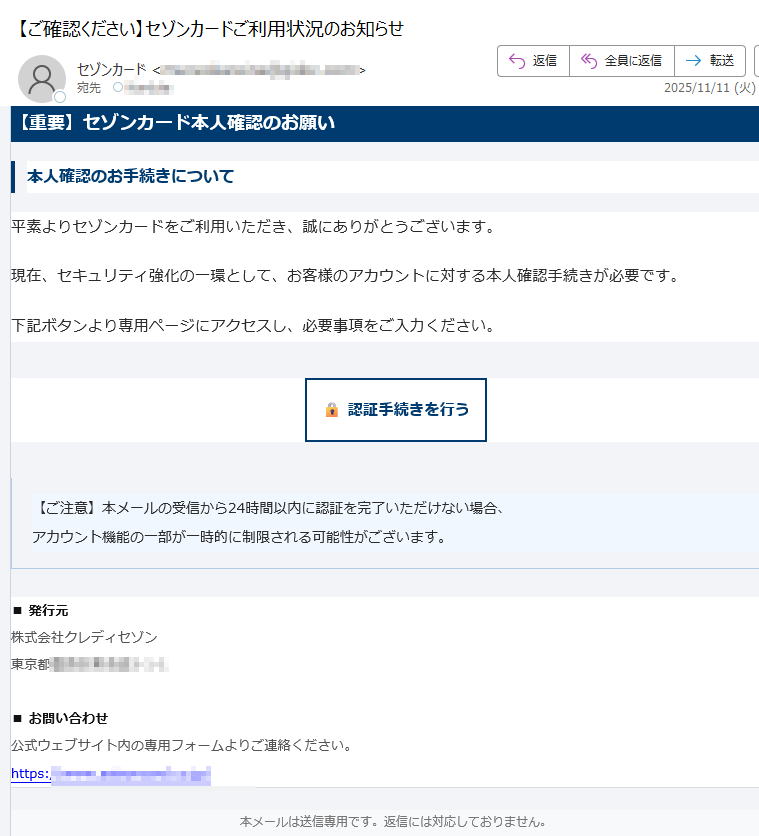Click the presence status circle on avatar
The height and width of the screenshot is (836, 759).
pyautogui.click(x=60, y=97)
